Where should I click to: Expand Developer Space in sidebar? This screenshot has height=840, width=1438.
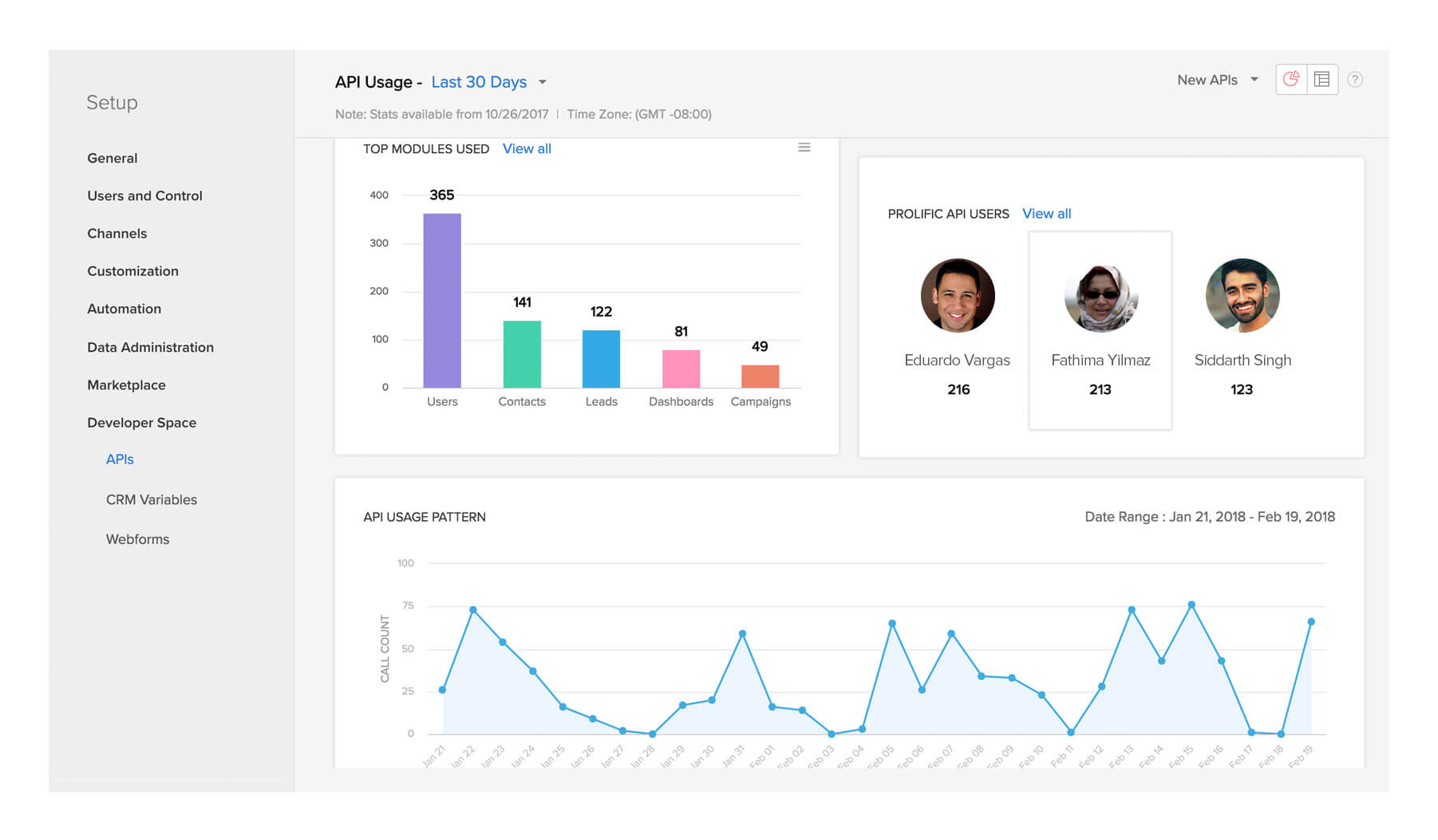click(141, 423)
